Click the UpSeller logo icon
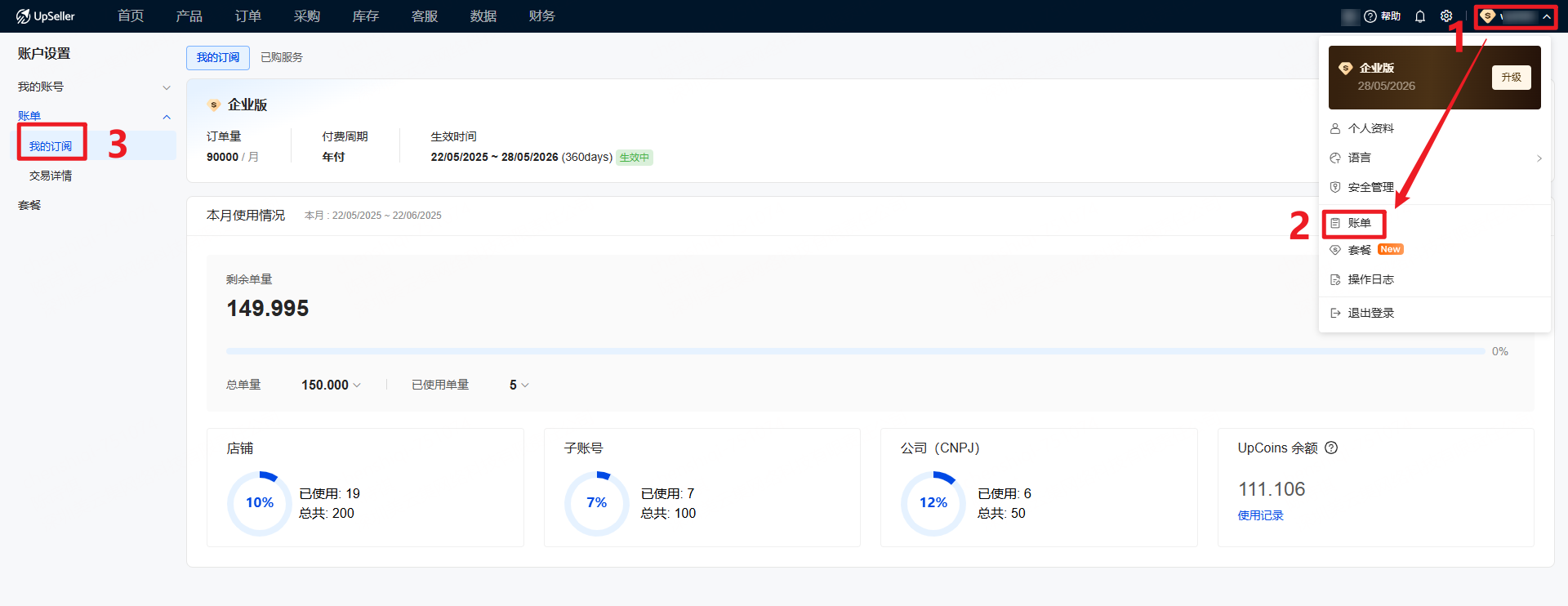Viewport: 1568px width, 606px height. (23, 16)
